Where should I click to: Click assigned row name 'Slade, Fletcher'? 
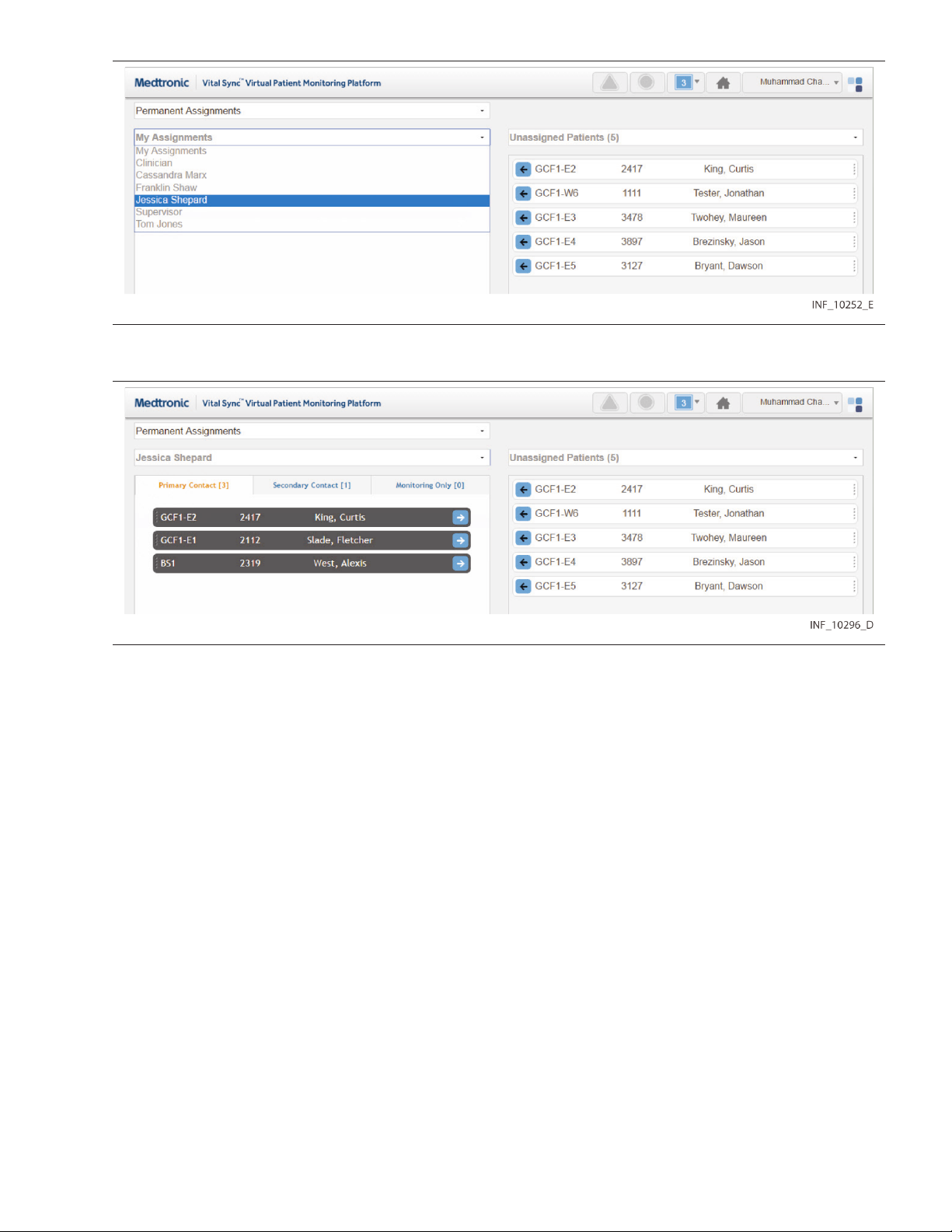click(x=340, y=540)
